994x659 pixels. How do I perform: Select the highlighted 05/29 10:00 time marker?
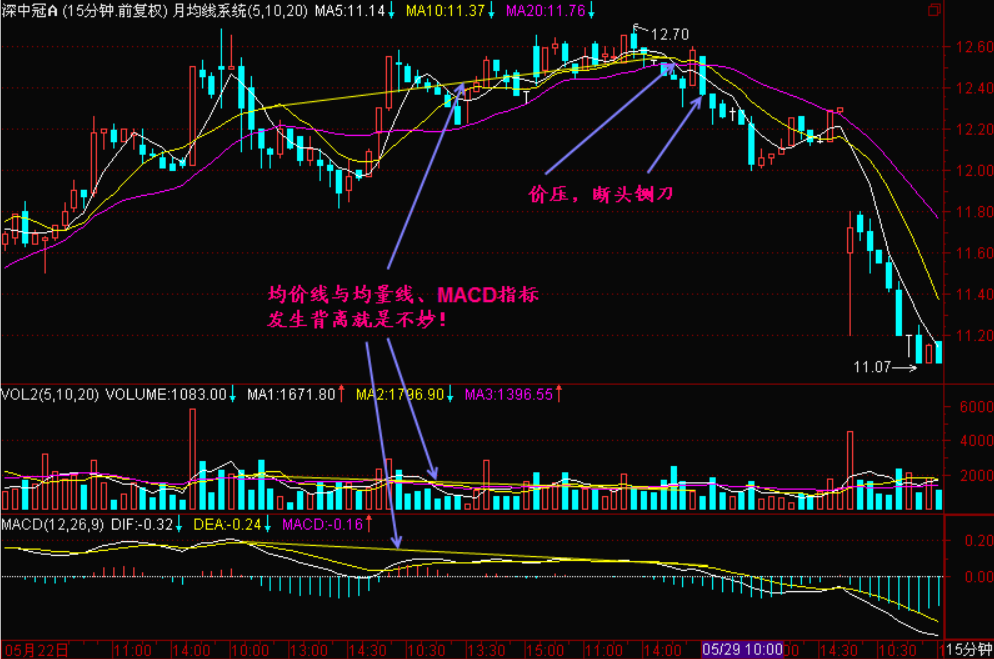tap(742, 649)
